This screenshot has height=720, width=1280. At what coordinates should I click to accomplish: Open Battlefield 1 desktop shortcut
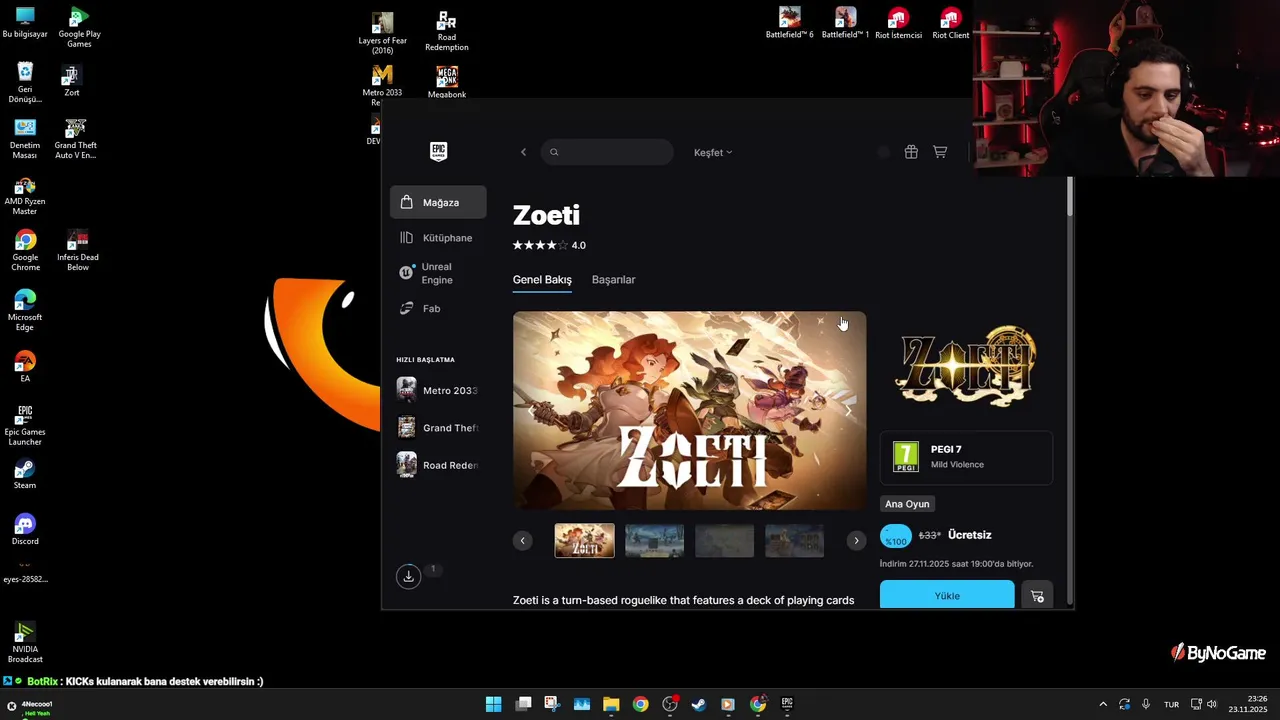coord(846,22)
